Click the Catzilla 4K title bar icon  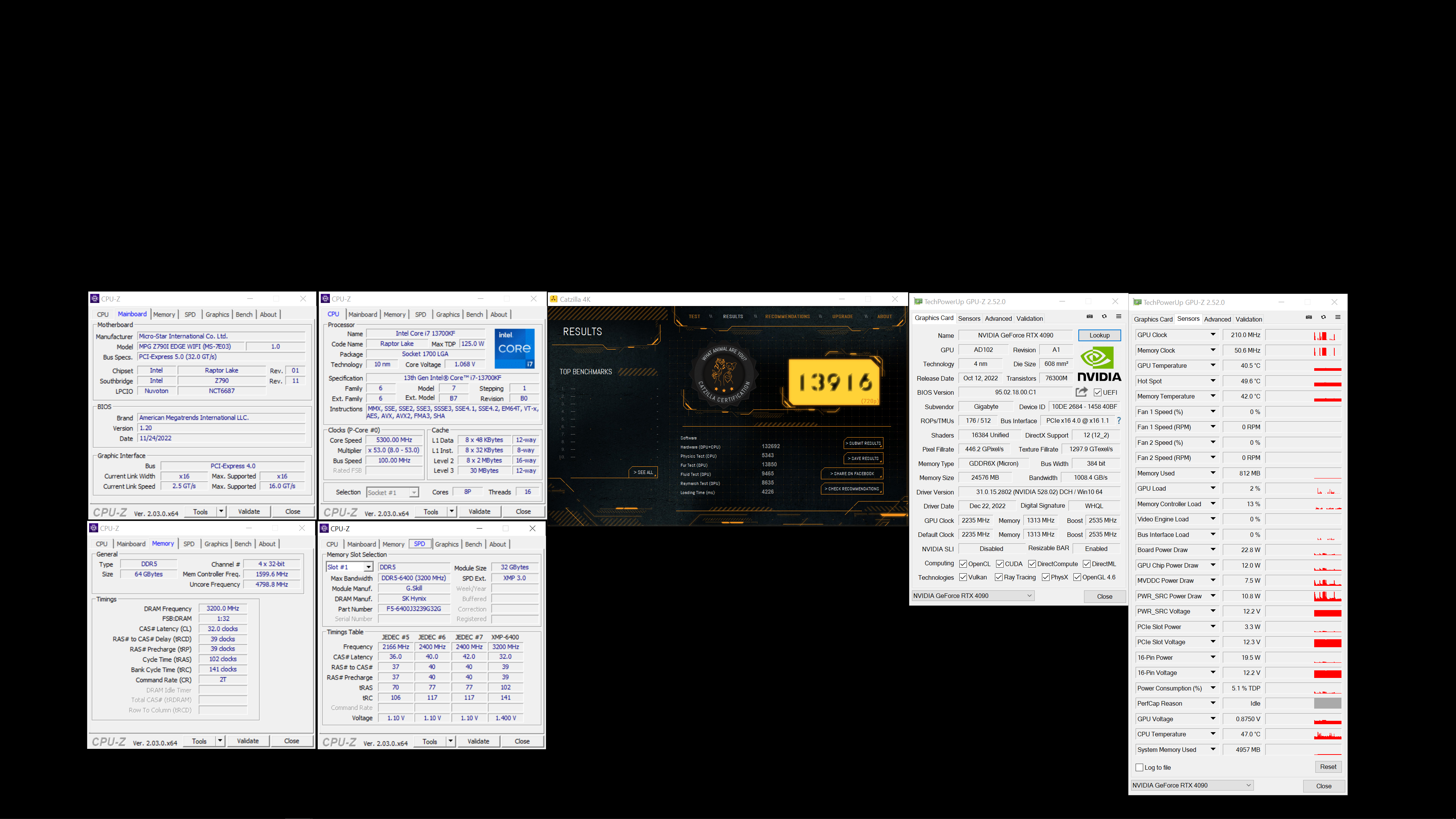(554, 299)
